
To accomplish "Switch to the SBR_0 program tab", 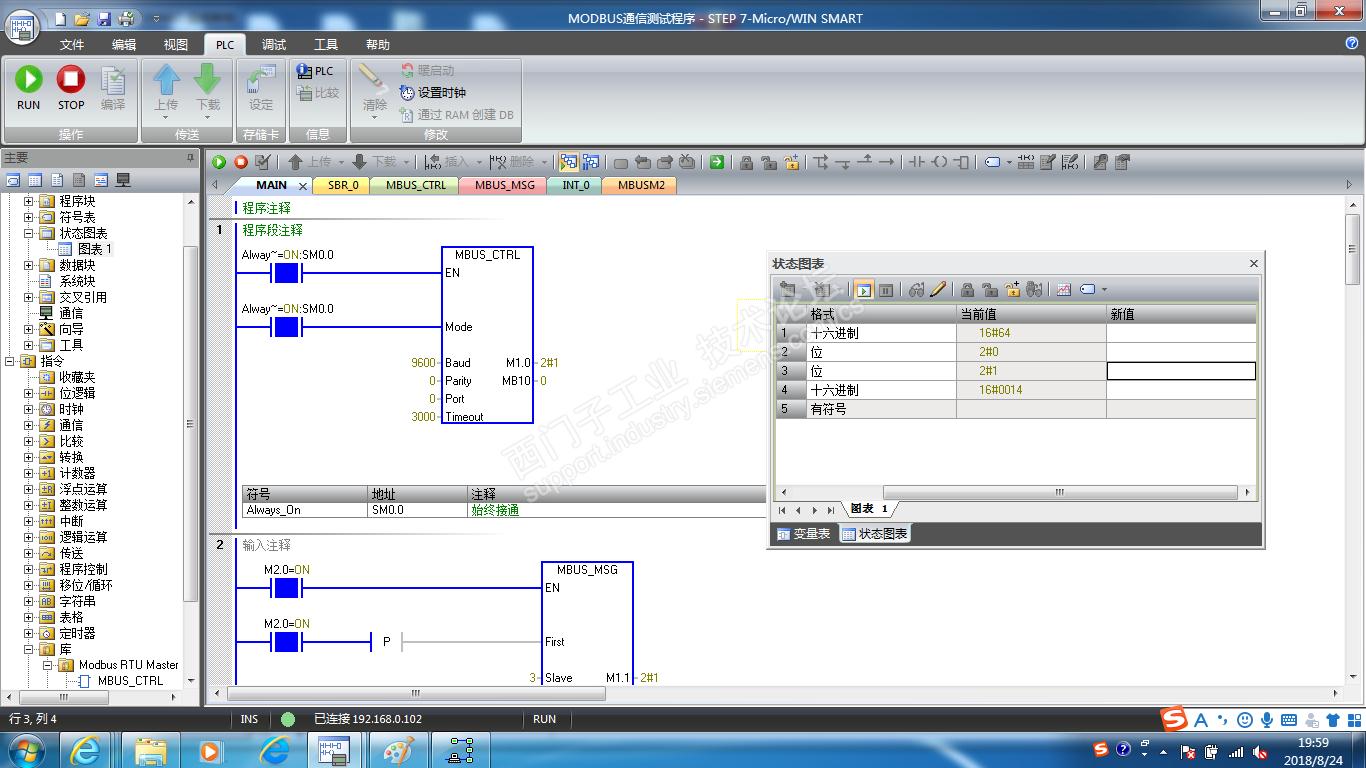I will click(343, 185).
